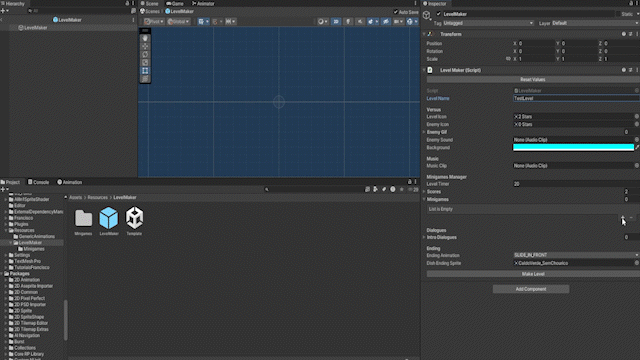Open the Hierarchy create plus menu
The image size is (640, 360).
pyautogui.click(x=4, y=11)
